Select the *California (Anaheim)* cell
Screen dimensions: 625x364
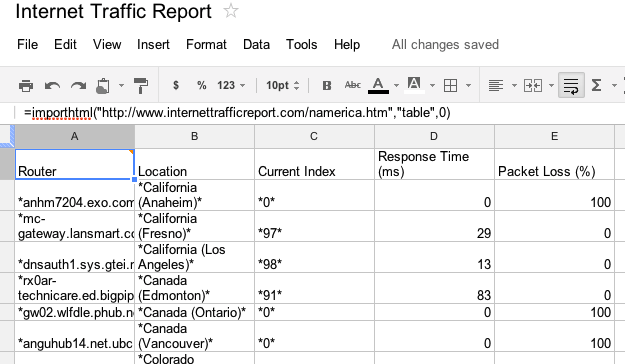coord(195,195)
